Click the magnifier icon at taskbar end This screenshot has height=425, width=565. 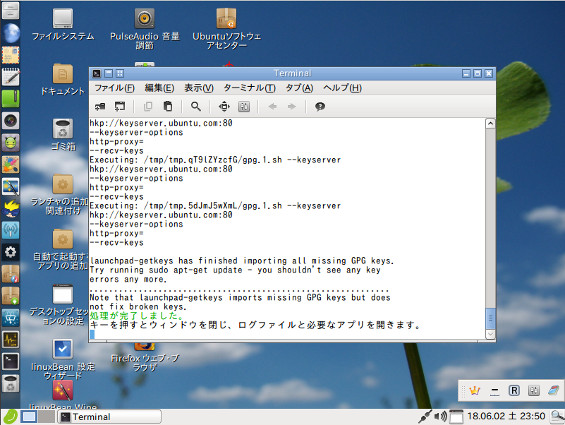coord(557,416)
